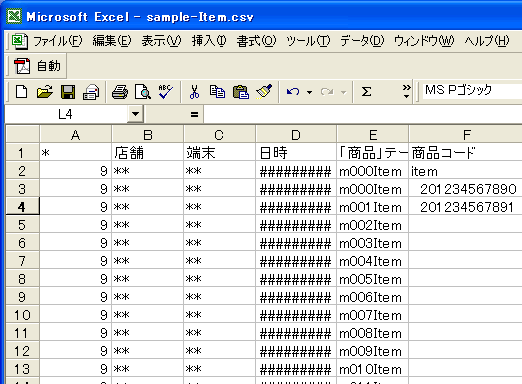
Task: Select cell containing 店舗
Action: [148, 153]
